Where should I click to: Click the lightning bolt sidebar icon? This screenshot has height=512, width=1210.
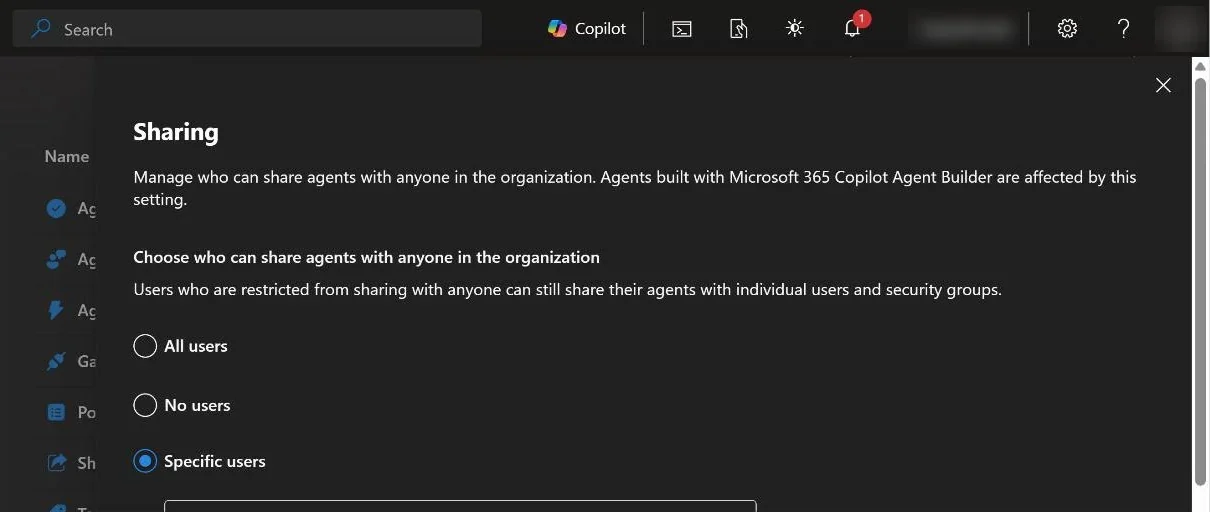[56, 310]
